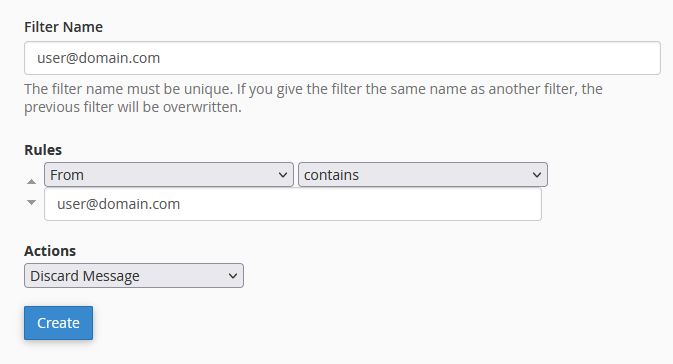673x364 pixels.
Task: Click the Actions heading
Action: (x=50, y=251)
